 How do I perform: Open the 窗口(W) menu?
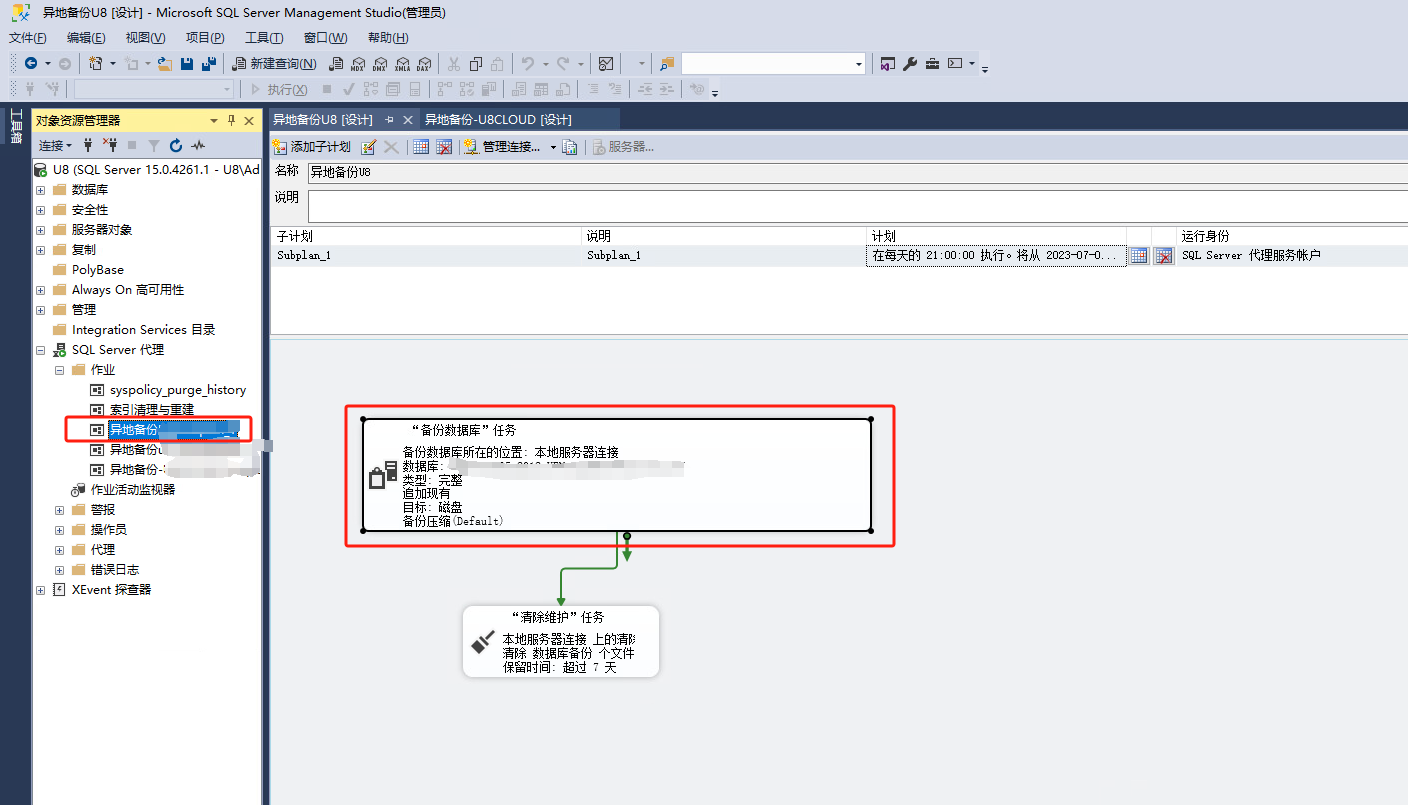tap(326, 38)
